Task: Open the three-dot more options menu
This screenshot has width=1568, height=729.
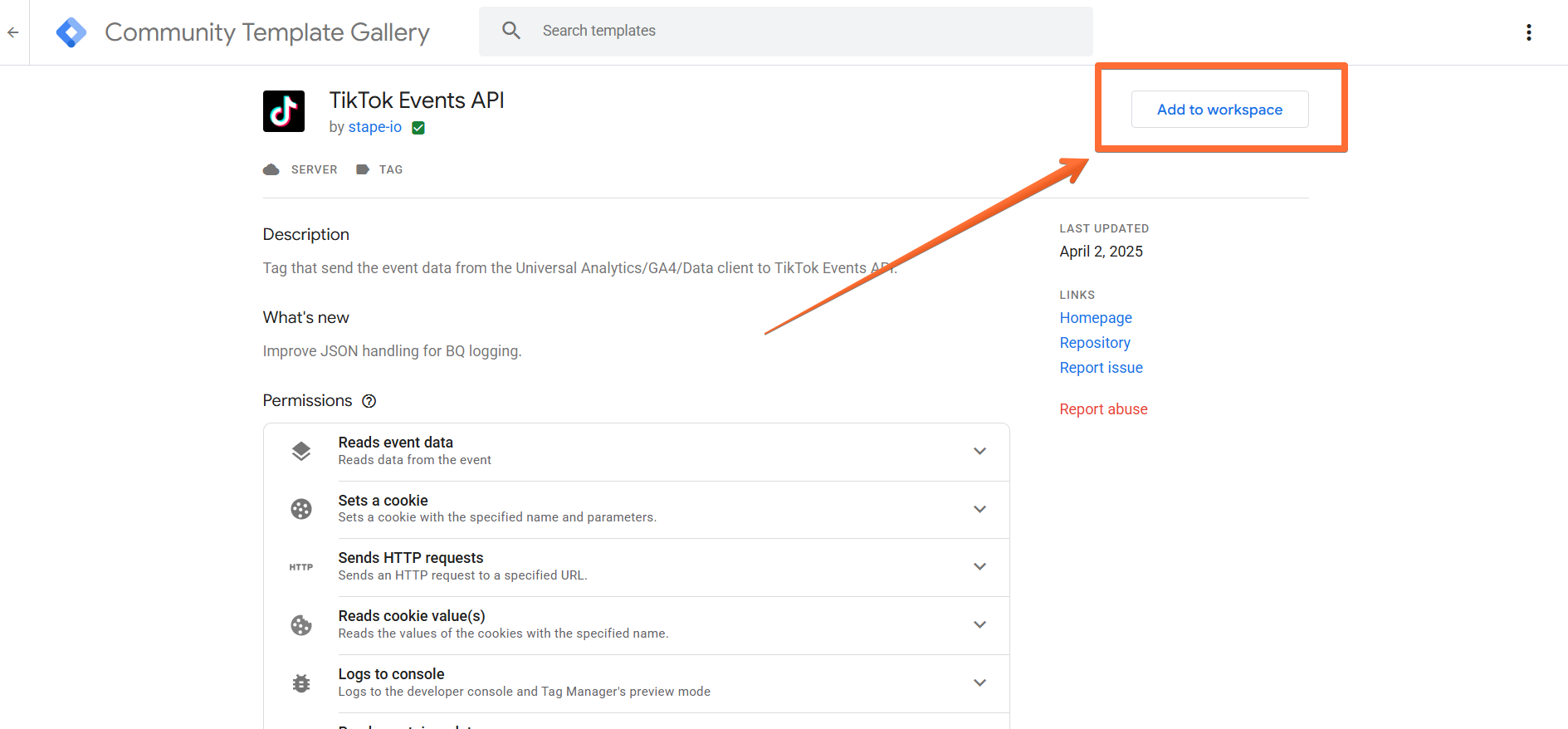Action: (x=1528, y=32)
